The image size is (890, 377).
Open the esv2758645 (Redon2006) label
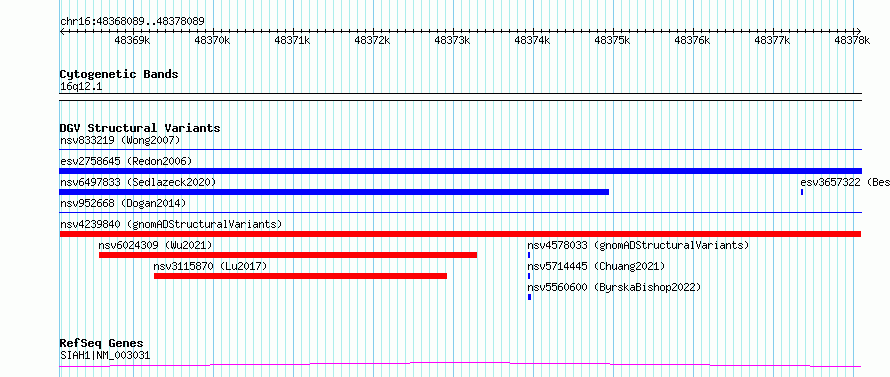(x=126, y=161)
